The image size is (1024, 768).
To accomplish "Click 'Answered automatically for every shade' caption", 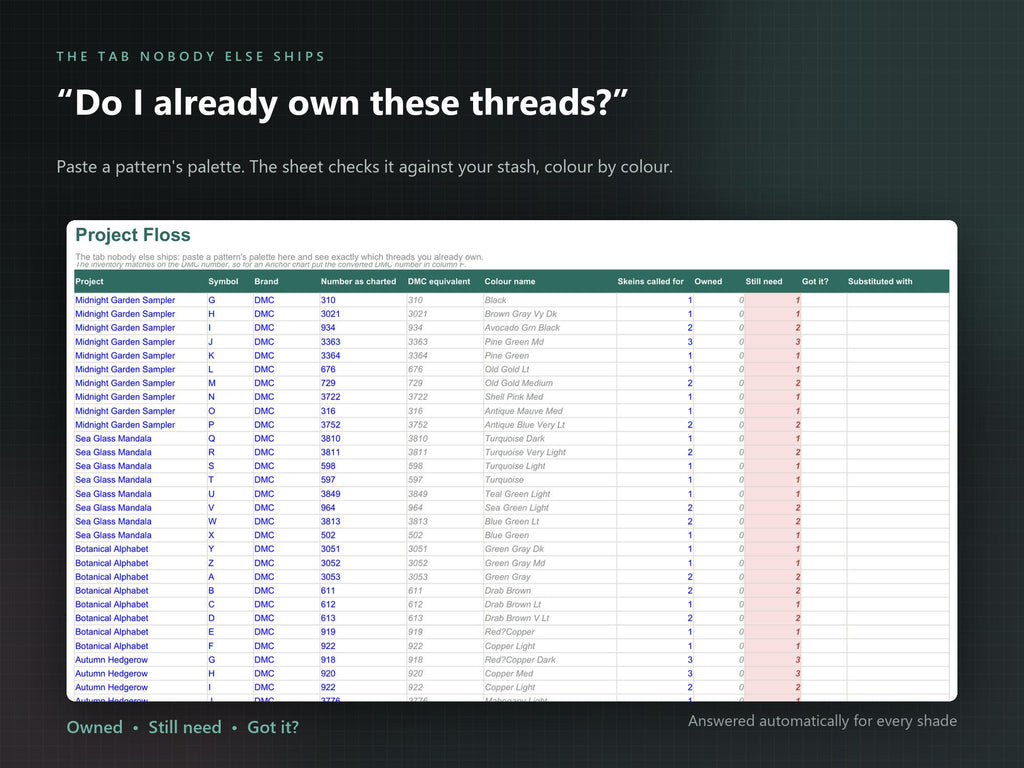I will [822, 722].
